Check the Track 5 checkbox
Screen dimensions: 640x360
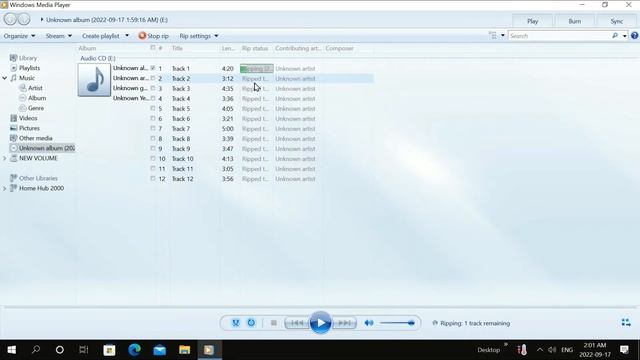tap(153, 108)
